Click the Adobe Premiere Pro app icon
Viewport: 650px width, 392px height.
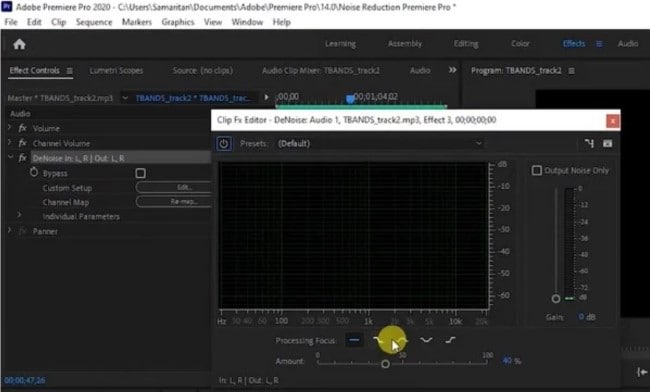[7, 7]
